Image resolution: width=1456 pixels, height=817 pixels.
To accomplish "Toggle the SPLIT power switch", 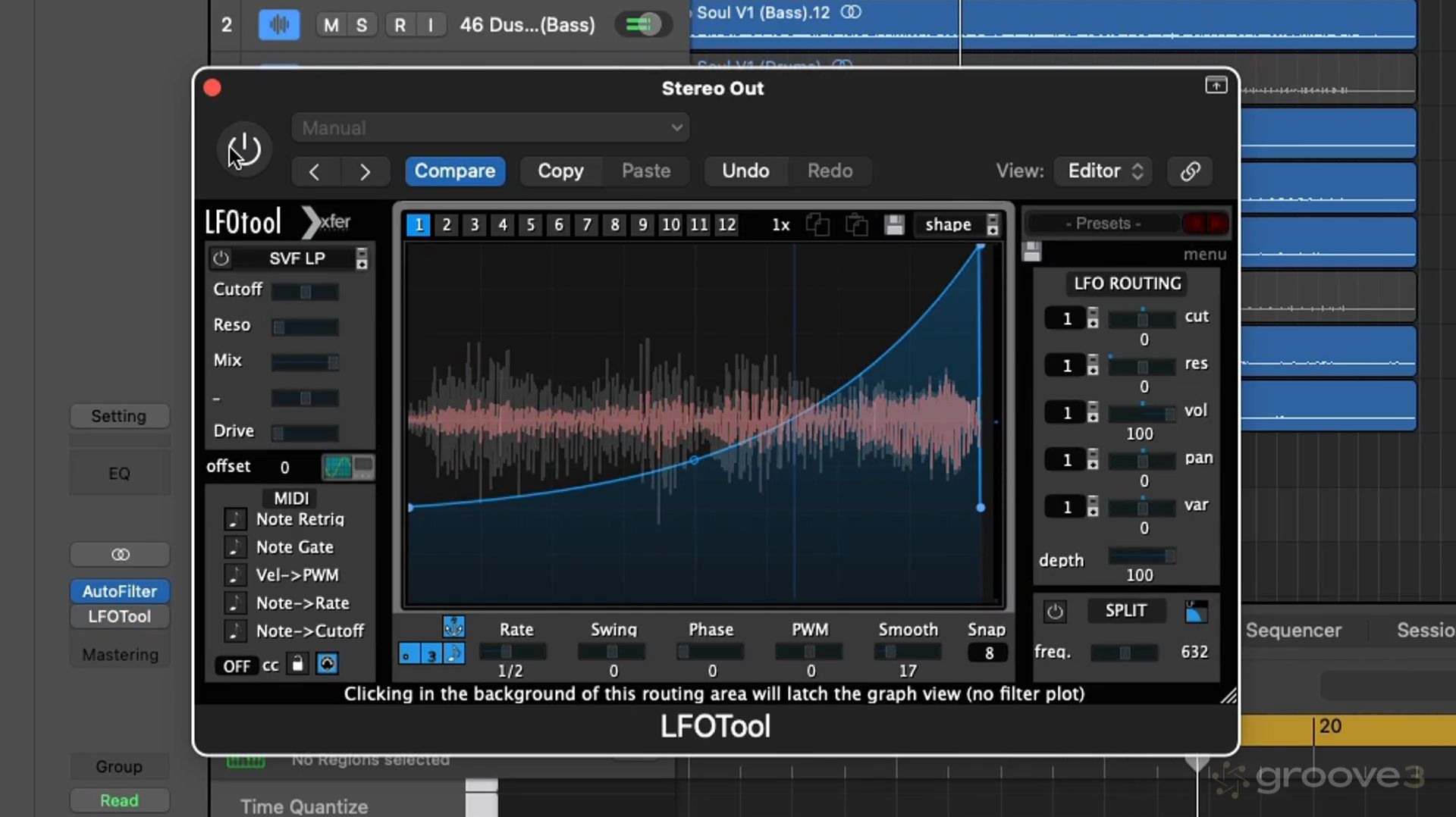I will pyautogui.click(x=1054, y=612).
